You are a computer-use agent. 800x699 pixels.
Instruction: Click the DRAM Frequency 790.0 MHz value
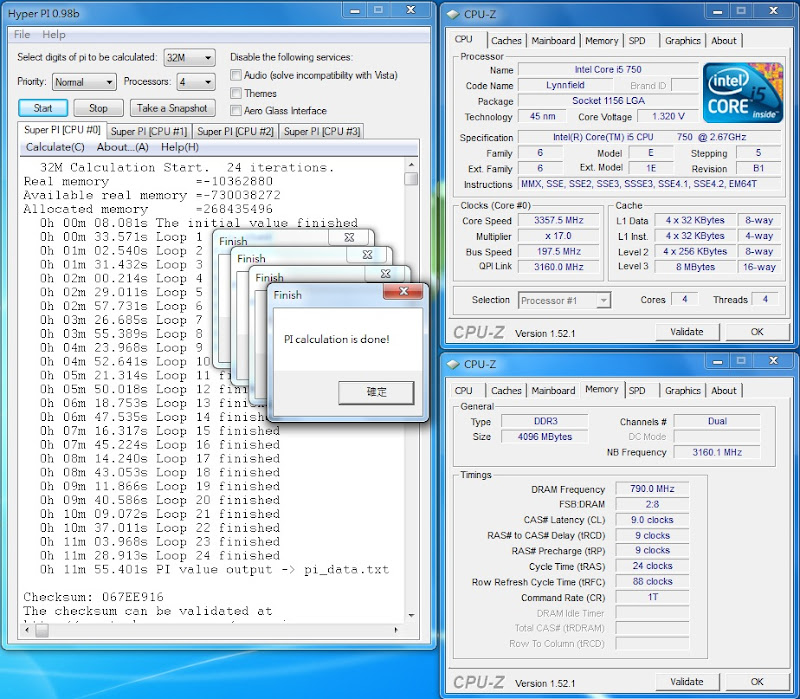652,489
